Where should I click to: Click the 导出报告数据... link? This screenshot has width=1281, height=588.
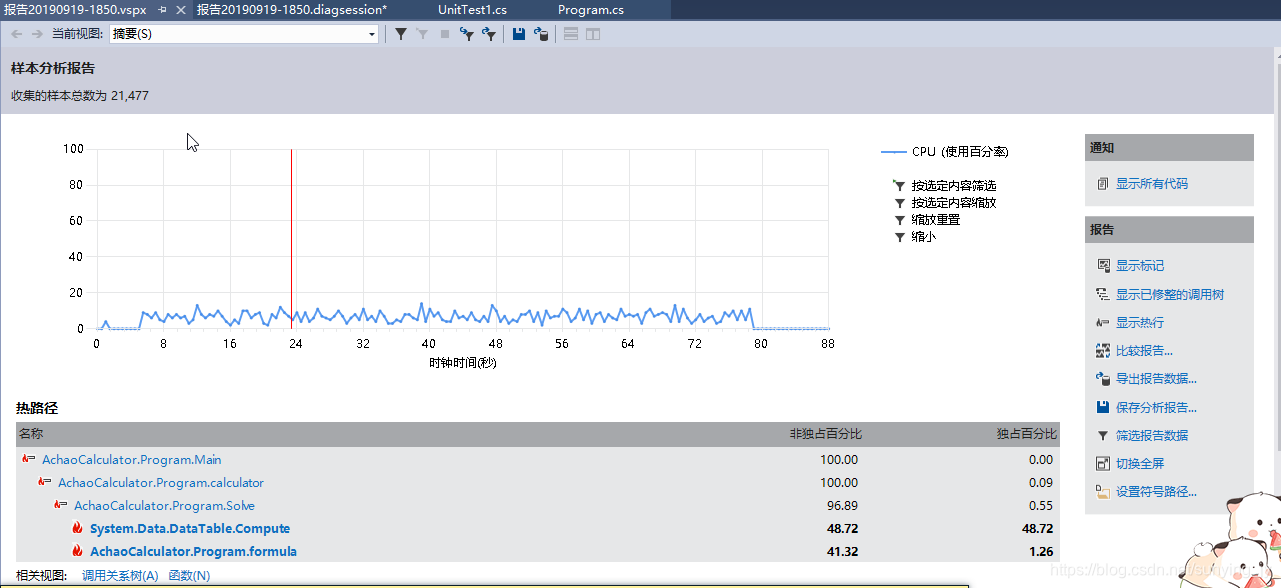pyautogui.click(x=1157, y=379)
